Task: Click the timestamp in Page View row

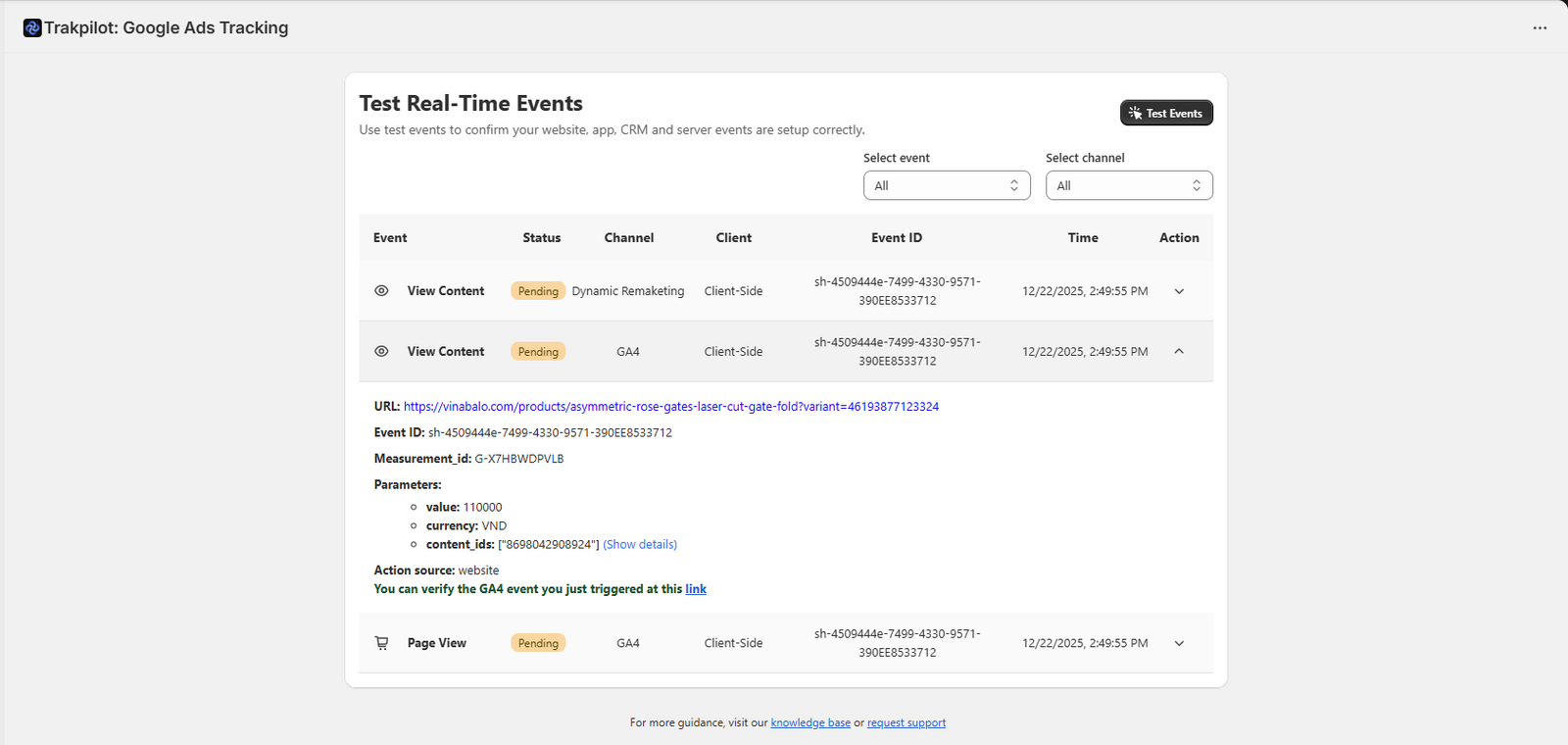Action: (1085, 643)
